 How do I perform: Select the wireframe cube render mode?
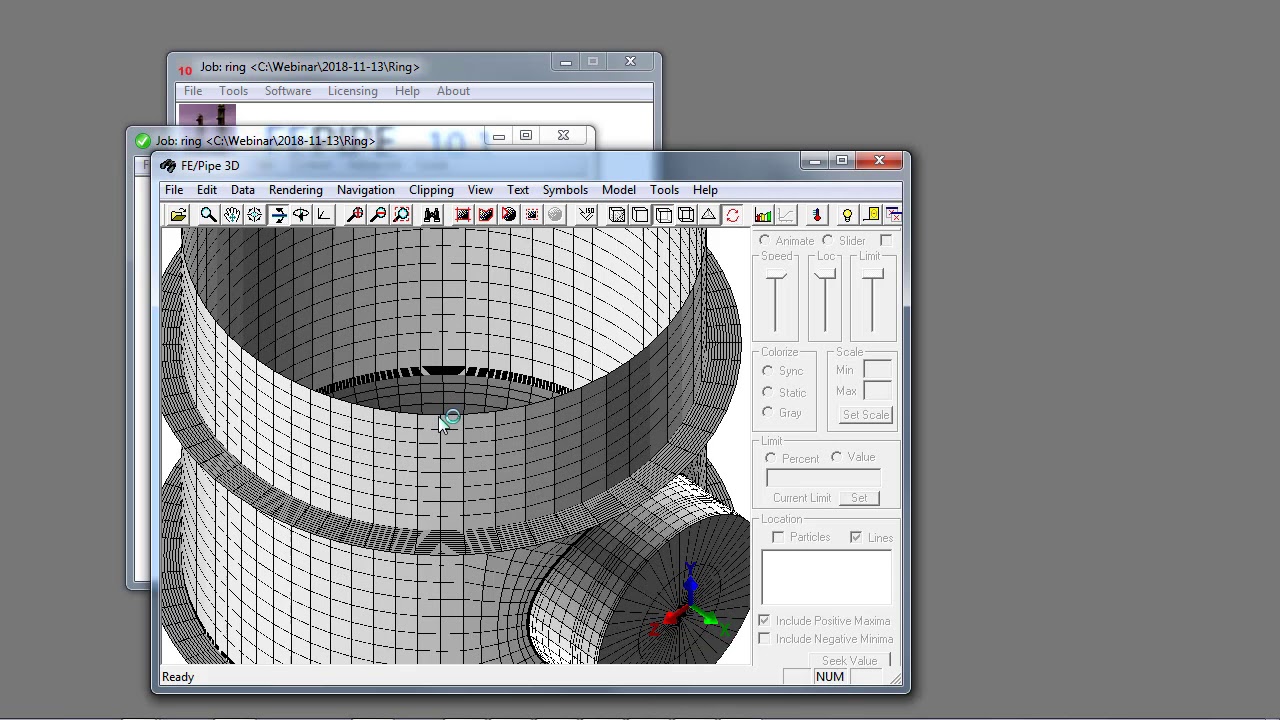click(686, 215)
